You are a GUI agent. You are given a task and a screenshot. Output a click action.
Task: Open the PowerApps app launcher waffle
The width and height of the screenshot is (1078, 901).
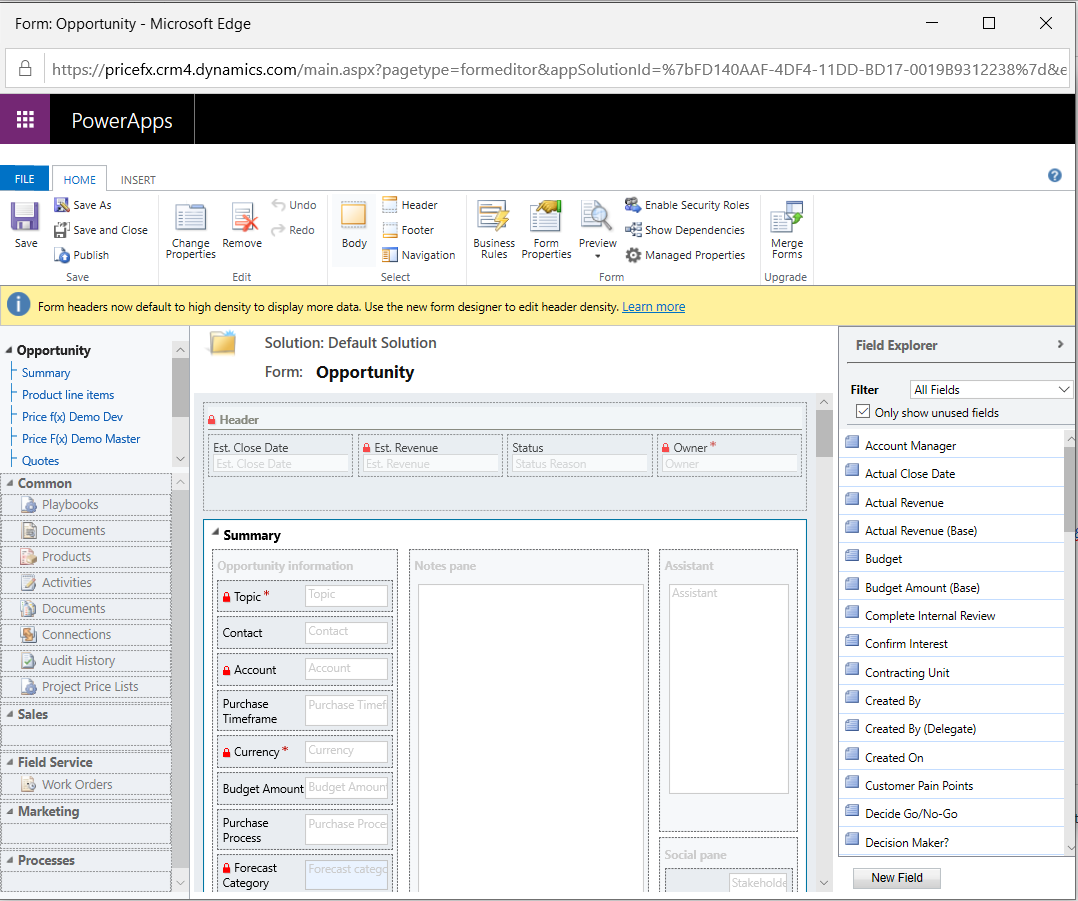click(25, 120)
